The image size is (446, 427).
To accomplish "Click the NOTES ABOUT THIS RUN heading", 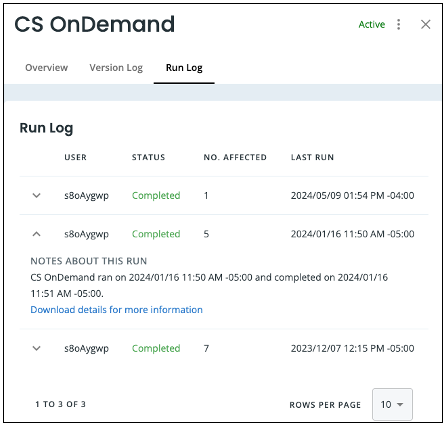I will coord(89,261).
